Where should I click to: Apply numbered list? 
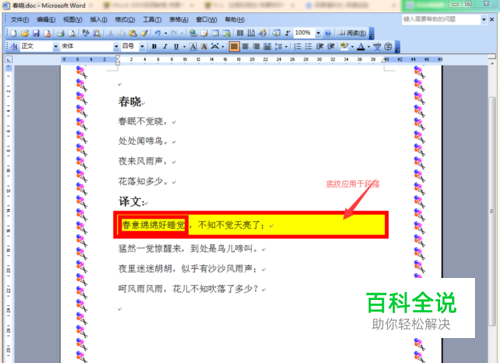[297, 46]
